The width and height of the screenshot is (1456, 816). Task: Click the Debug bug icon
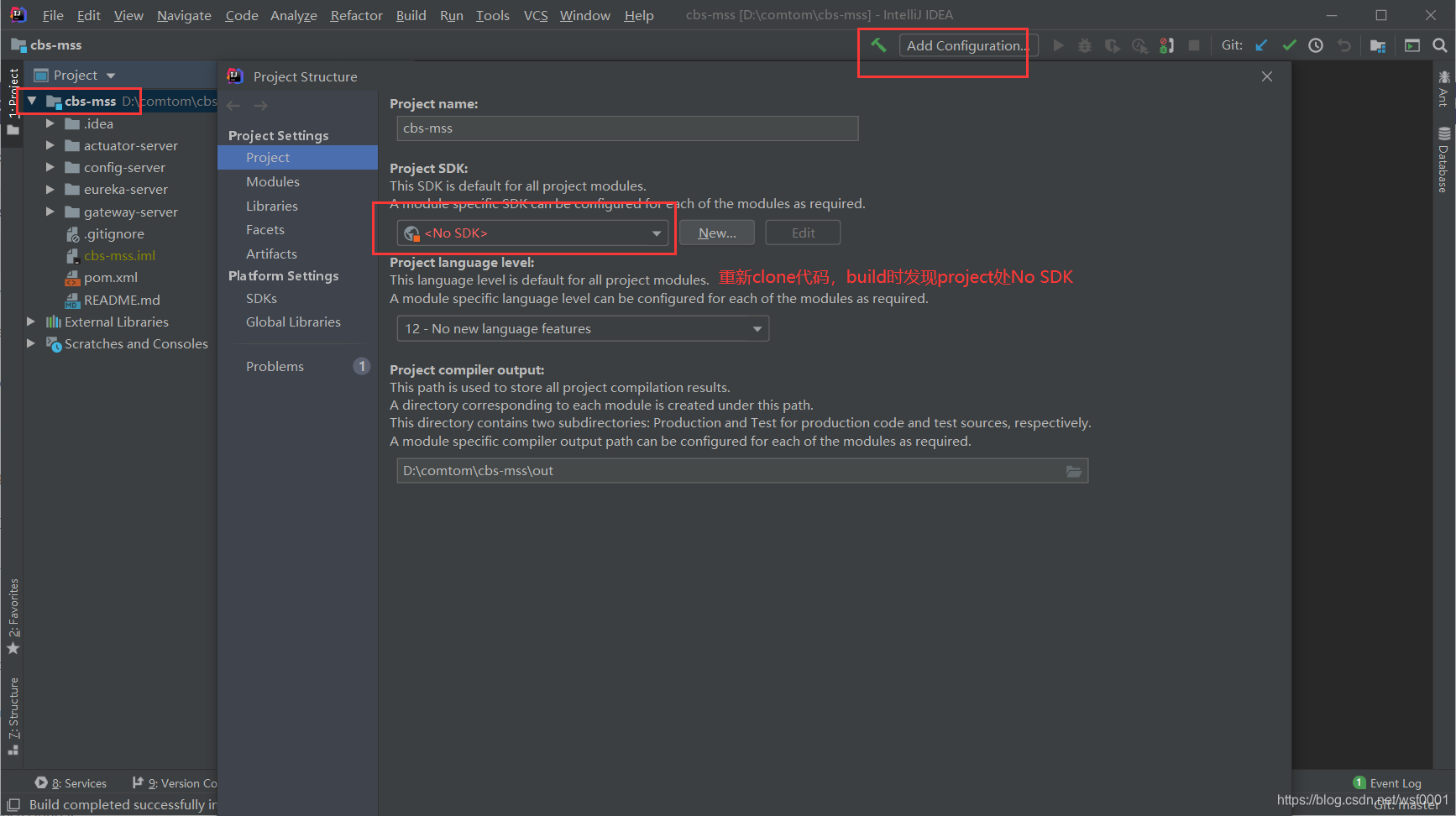1085,45
